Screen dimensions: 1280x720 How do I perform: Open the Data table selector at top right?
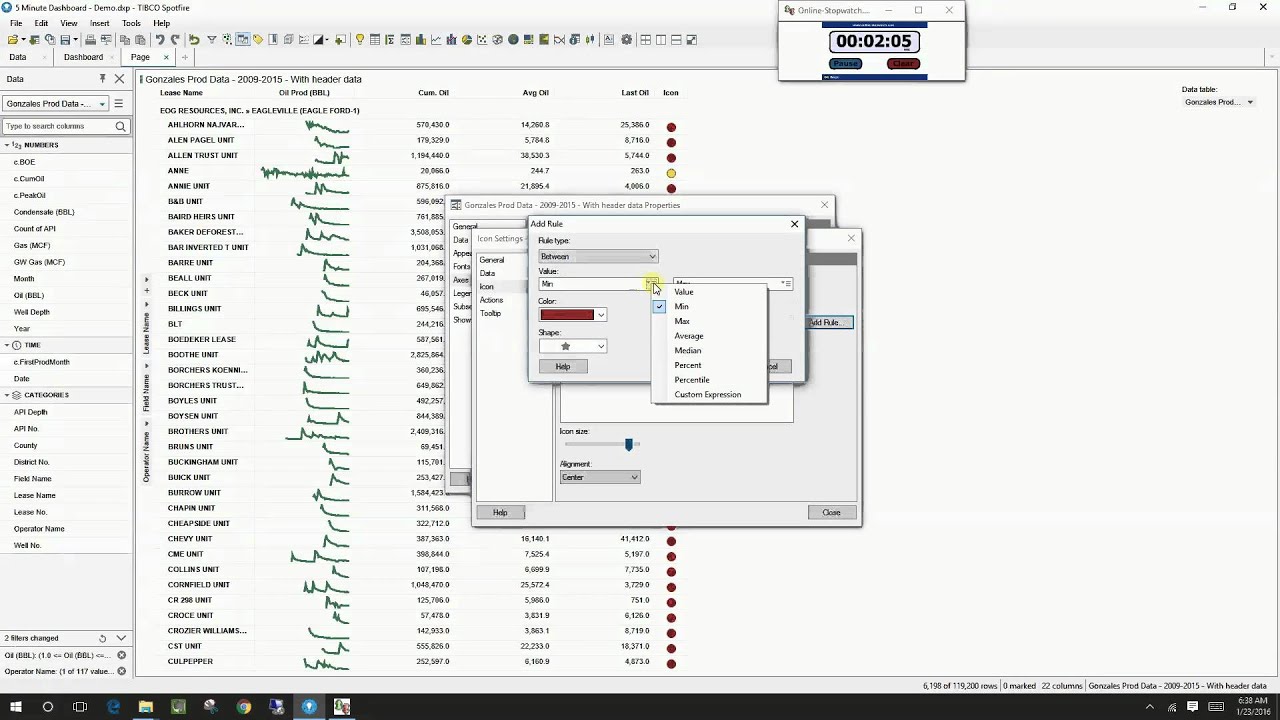point(1218,102)
